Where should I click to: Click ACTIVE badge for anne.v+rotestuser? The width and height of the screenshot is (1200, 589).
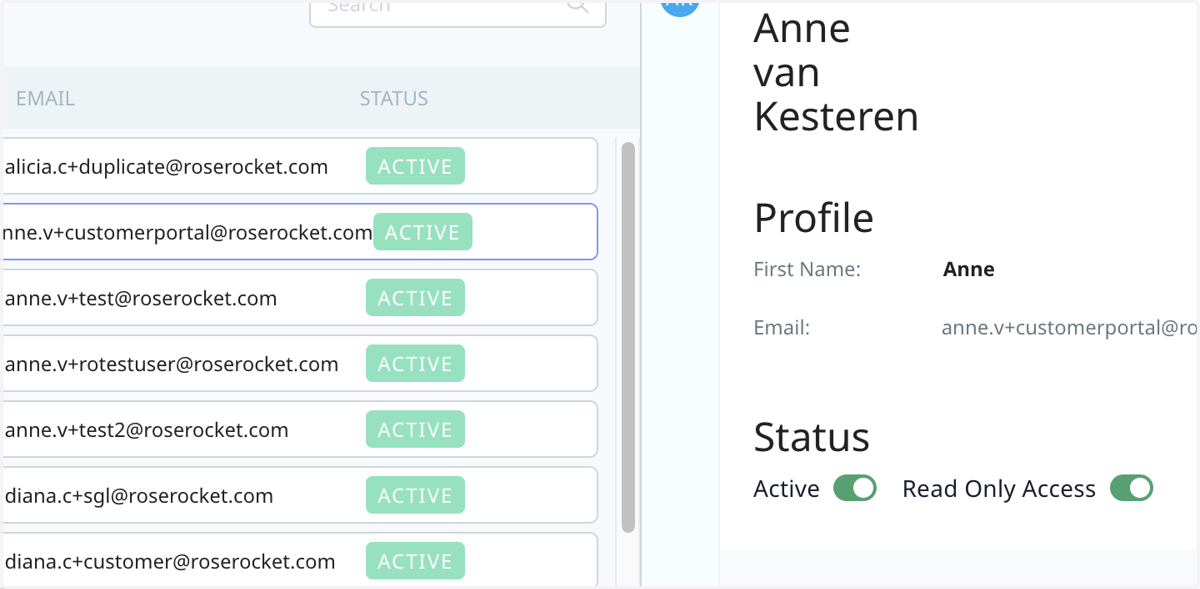coord(415,364)
